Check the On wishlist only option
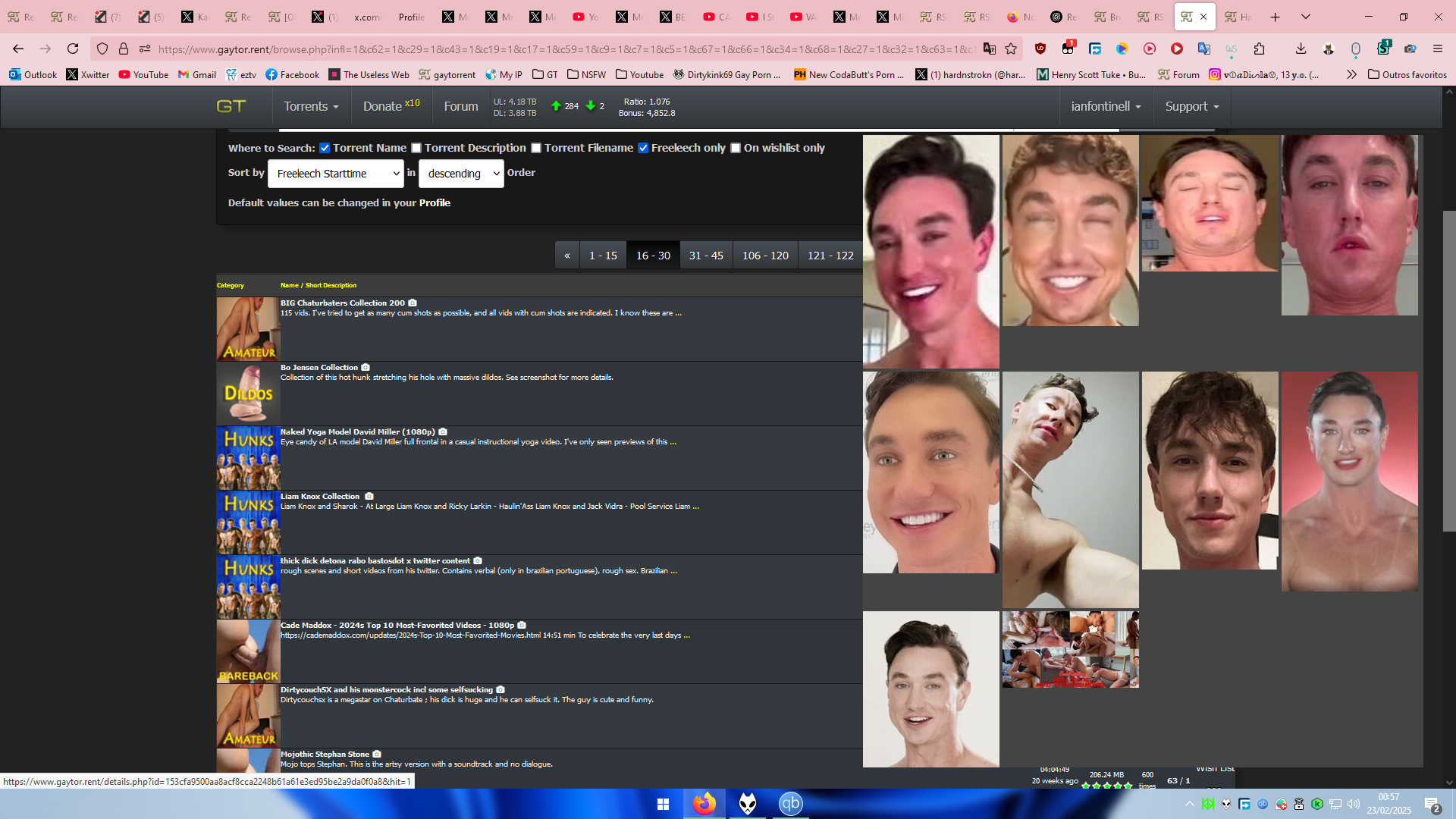 click(x=735, y=148)
